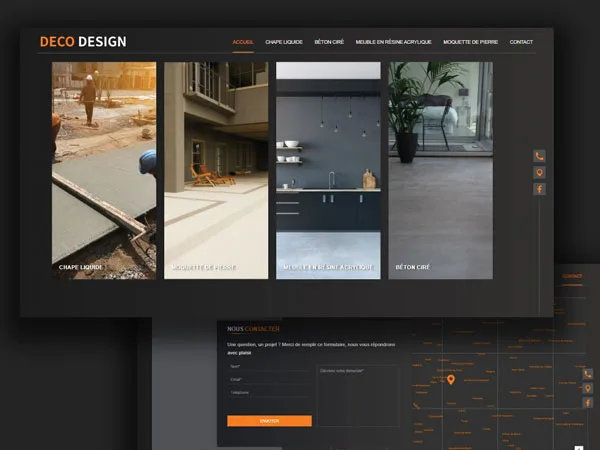The height and width of the screenshot is (450, 600).
Task: Click the message textarea in the contact form
Action: [358, 396]
